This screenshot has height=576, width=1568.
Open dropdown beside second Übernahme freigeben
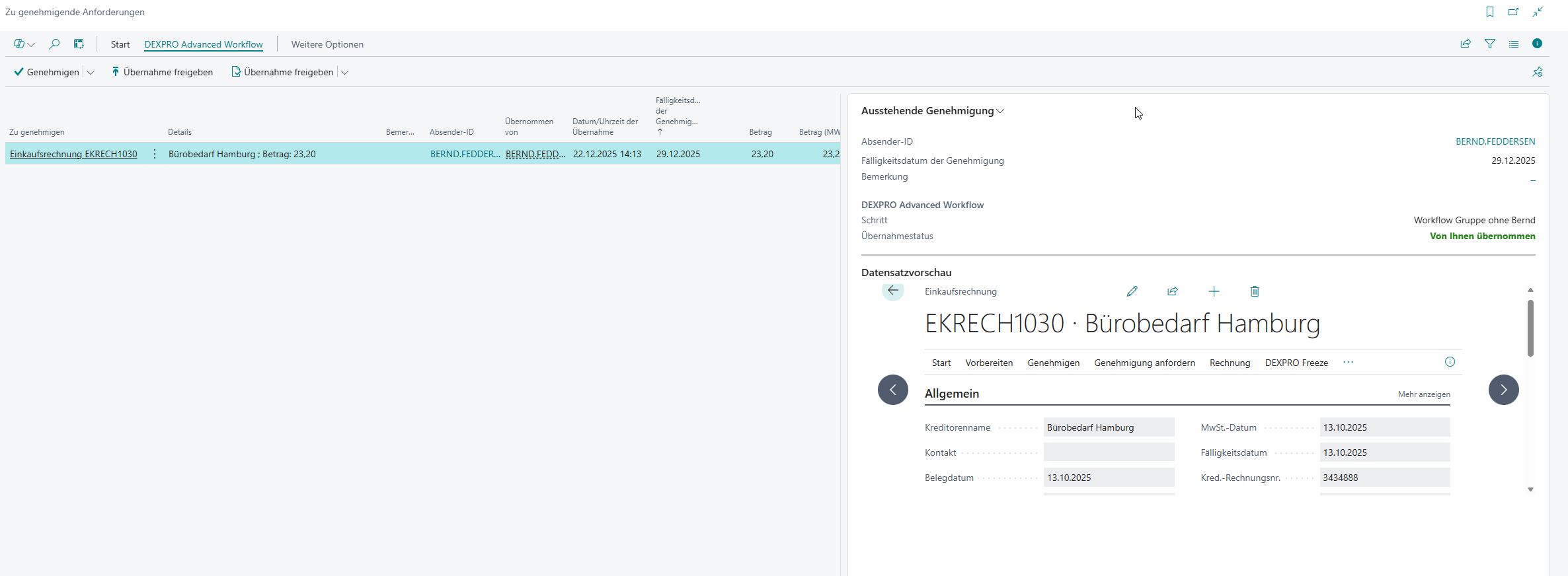(x=344, y=73)
